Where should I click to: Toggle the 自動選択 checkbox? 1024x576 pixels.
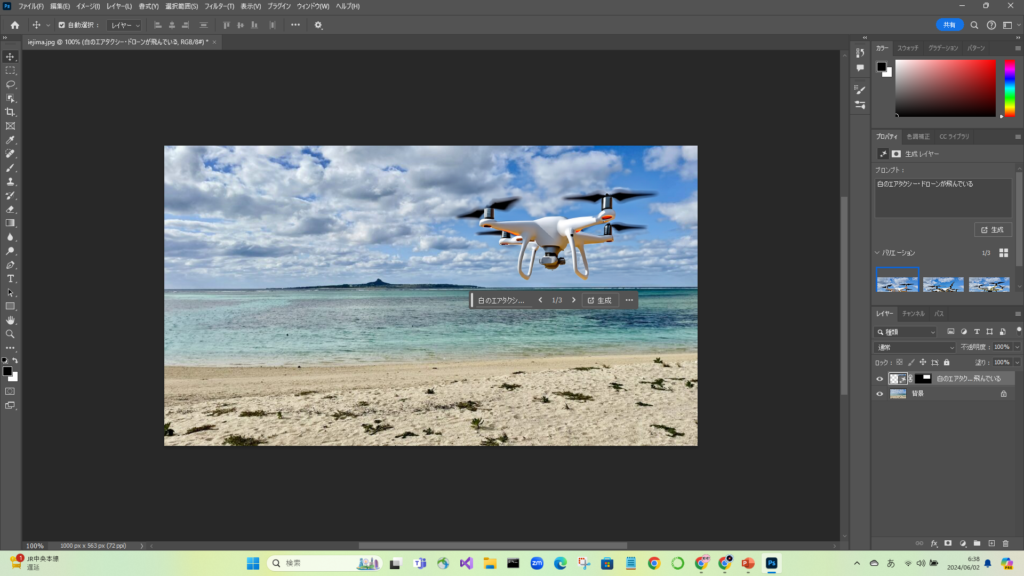pos(61,25)
